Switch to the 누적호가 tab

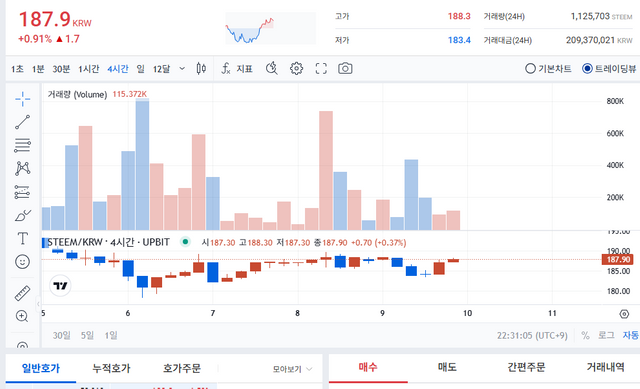point(111,369)
